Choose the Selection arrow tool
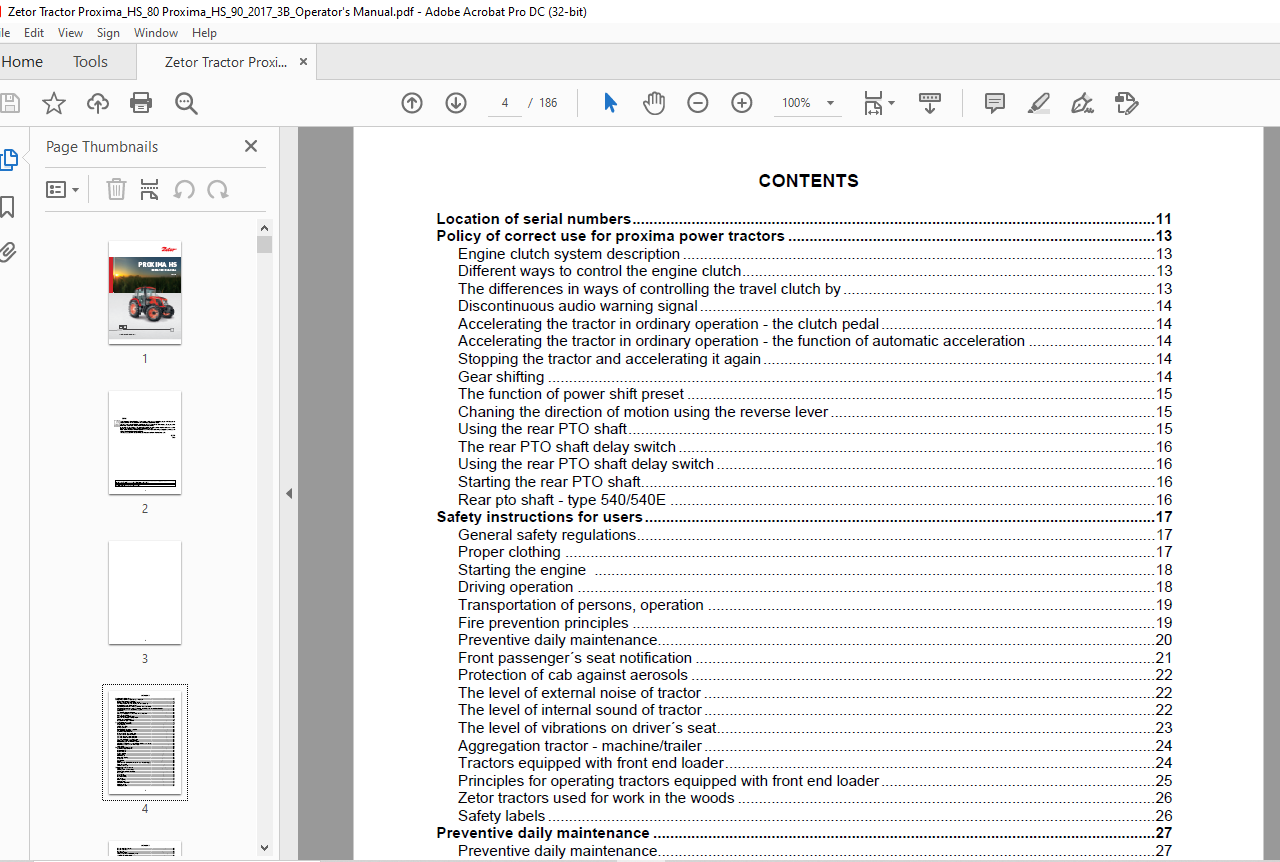 (x=610, y=103)
